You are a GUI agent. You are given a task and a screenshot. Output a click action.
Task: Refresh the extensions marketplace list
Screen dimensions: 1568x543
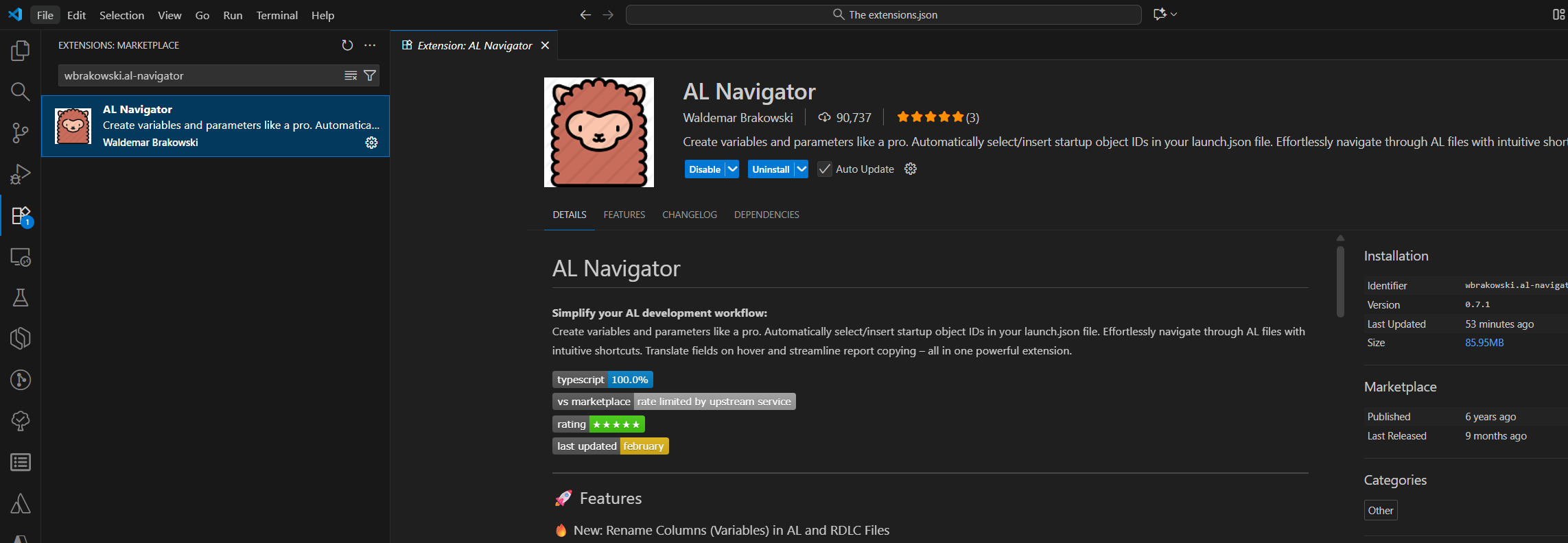tap(347, 45)
